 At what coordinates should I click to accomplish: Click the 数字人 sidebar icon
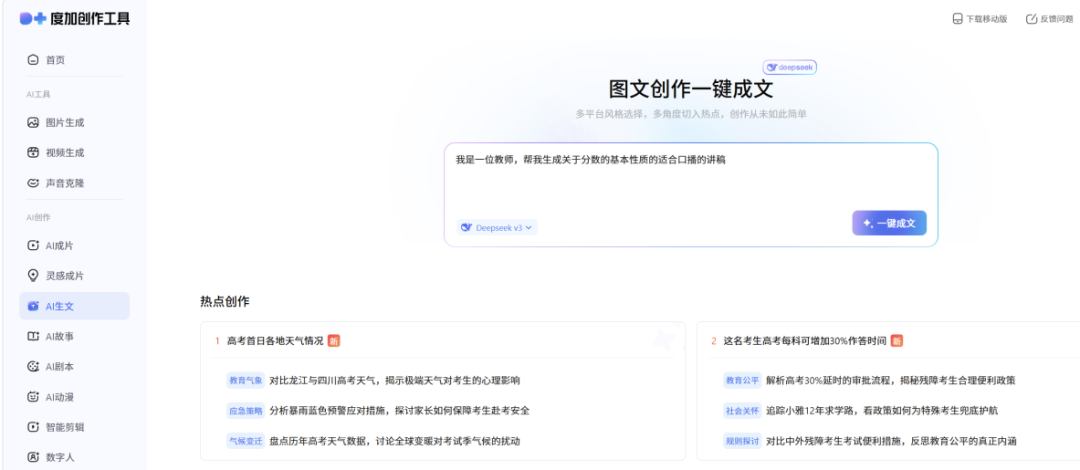coord(32,457)
